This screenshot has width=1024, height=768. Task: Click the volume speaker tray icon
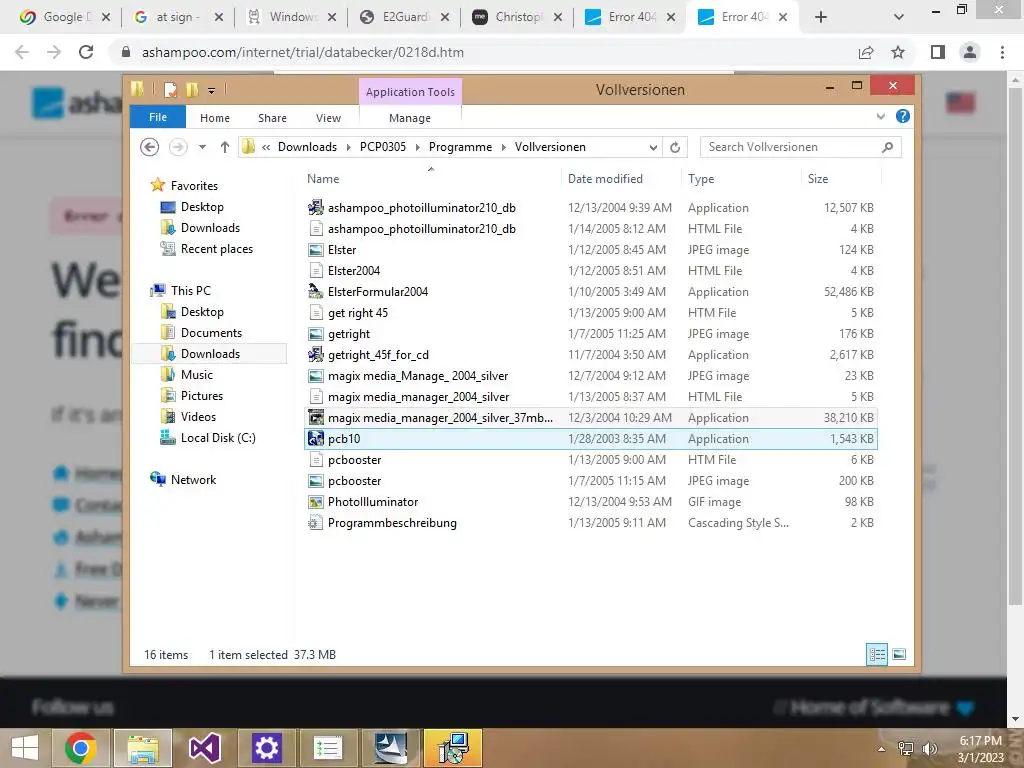(929, 748)
